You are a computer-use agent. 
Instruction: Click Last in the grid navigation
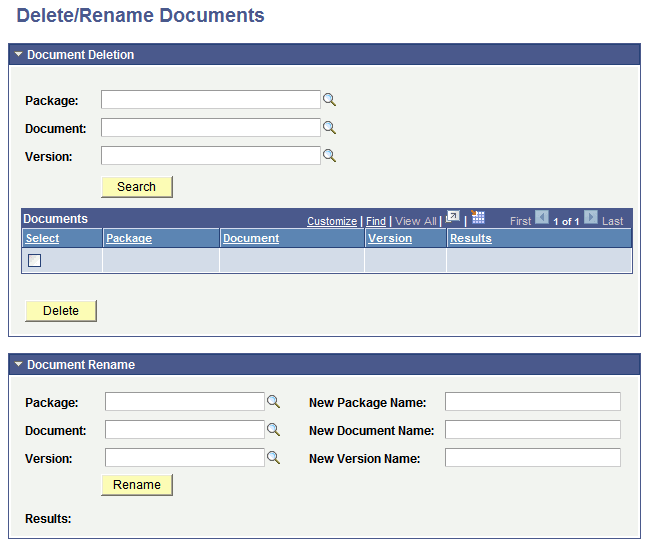(x=613, y=221)
